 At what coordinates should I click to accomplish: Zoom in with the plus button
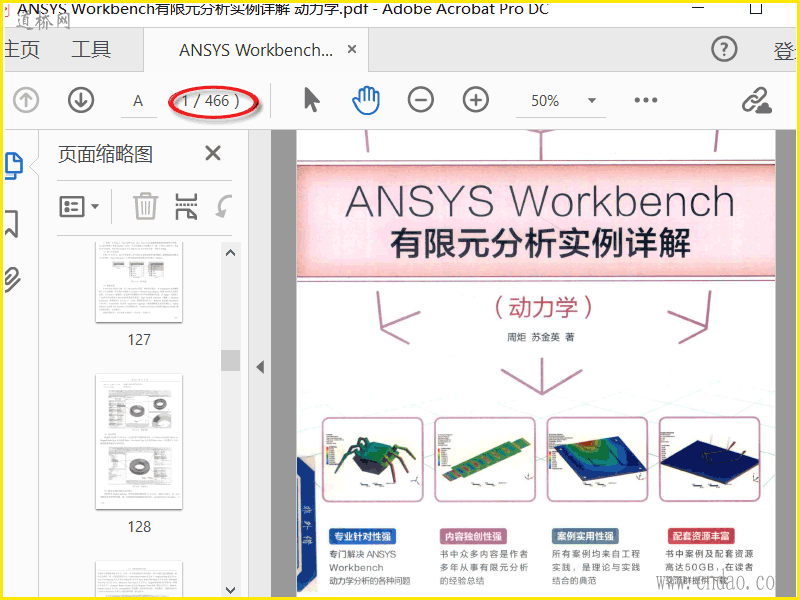(x=476, y=100)
